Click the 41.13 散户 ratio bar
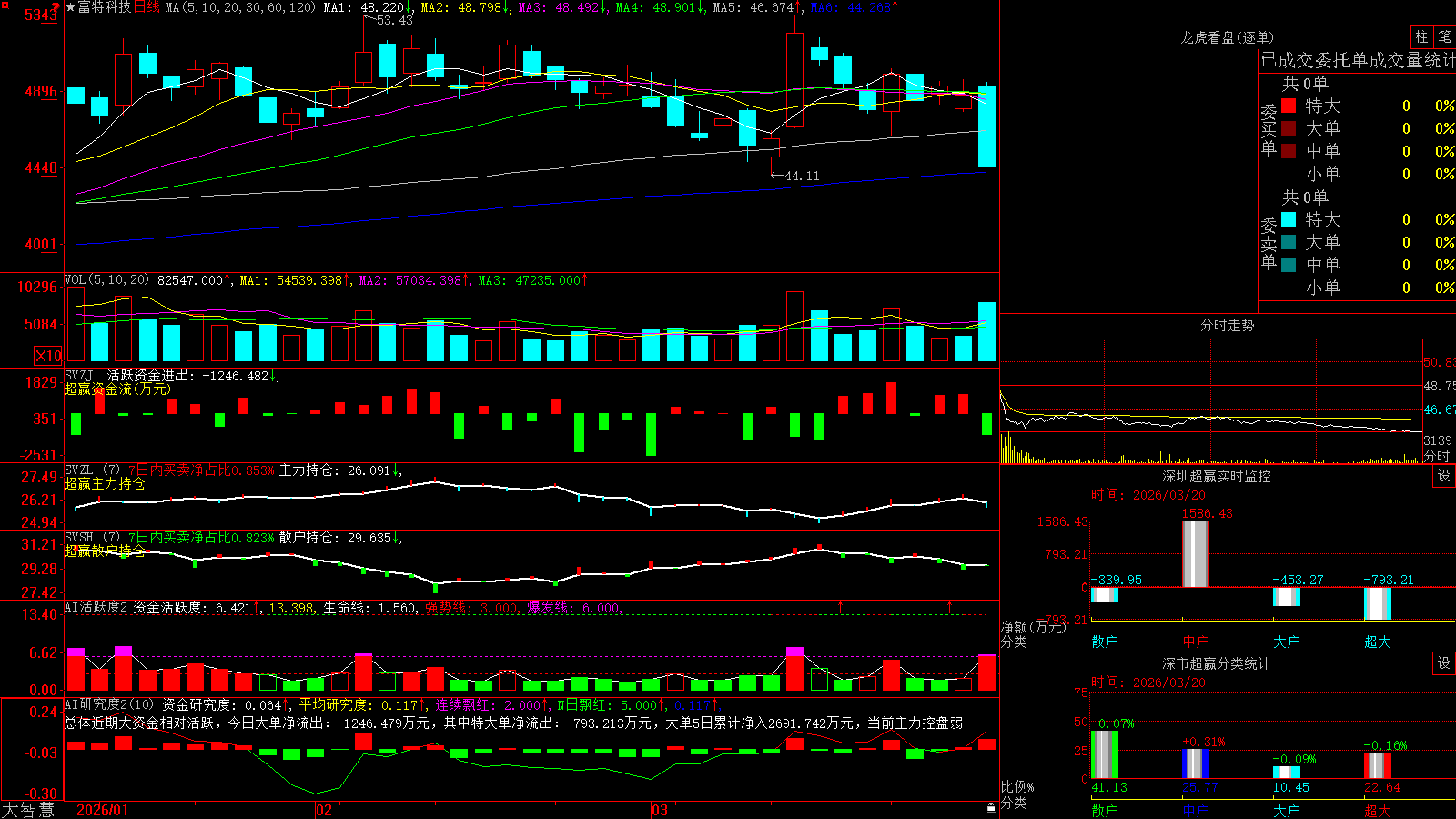This screenshot has height=819, width=1456. tap(1104, 754)
